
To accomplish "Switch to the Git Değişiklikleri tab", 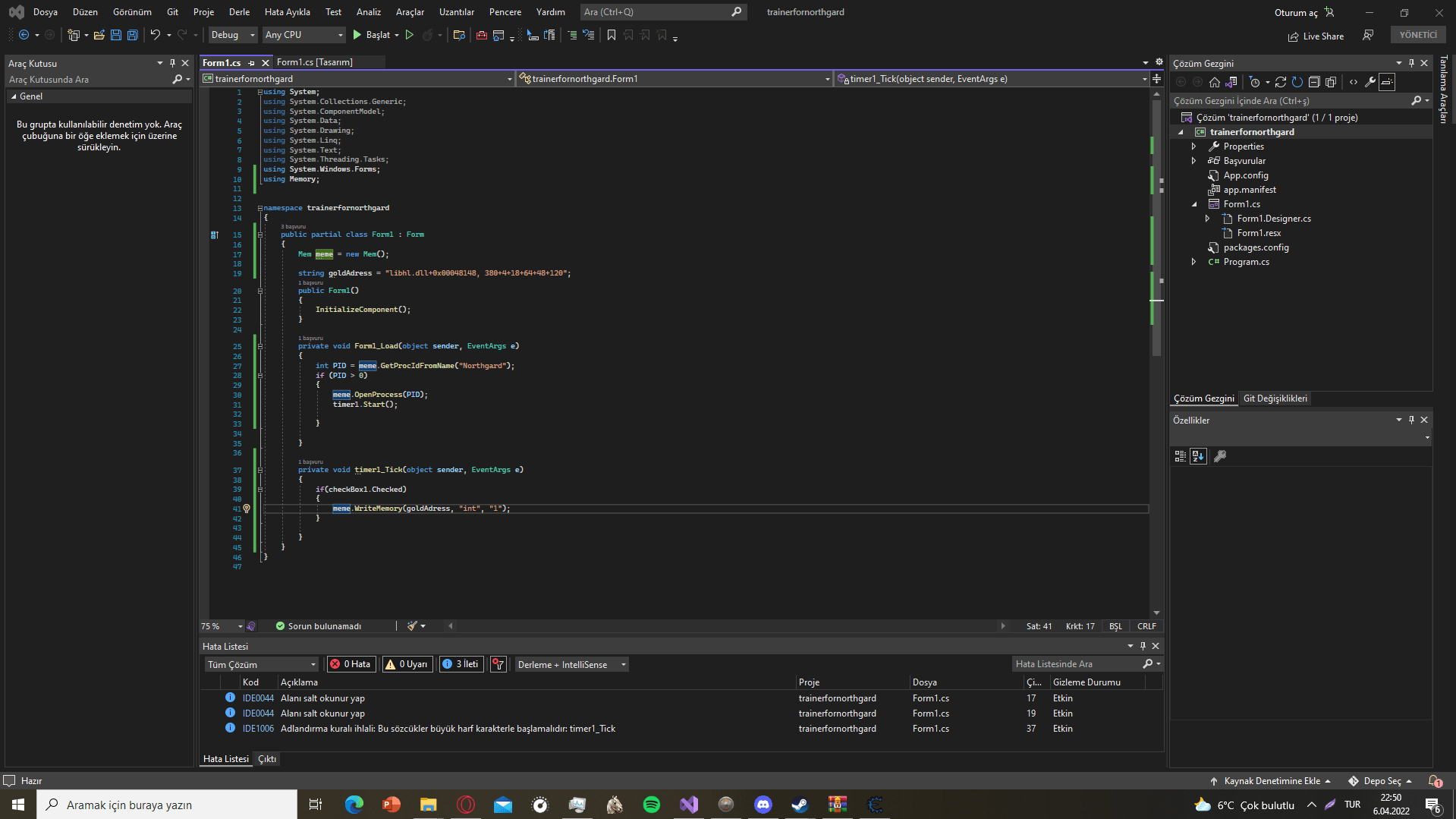I will click(x=1275, y=398).
